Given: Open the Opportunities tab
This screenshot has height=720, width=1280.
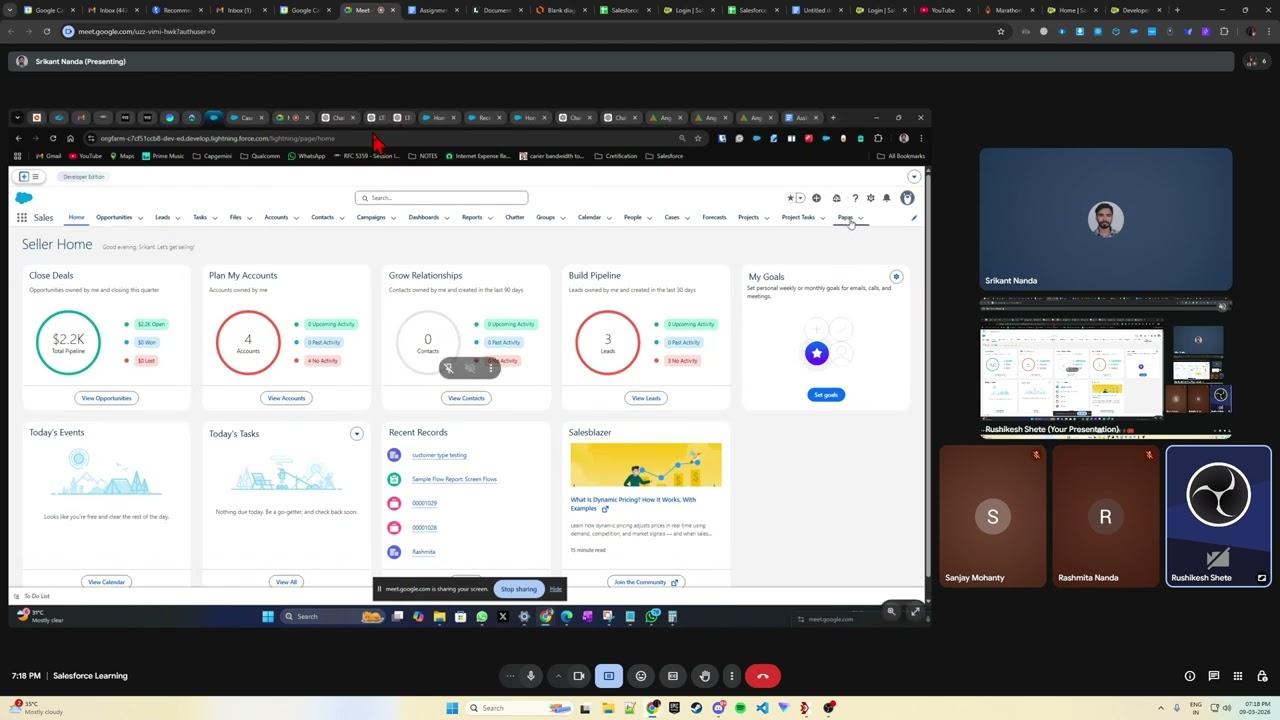Looking at the screenshot, I should click(114, 217).
